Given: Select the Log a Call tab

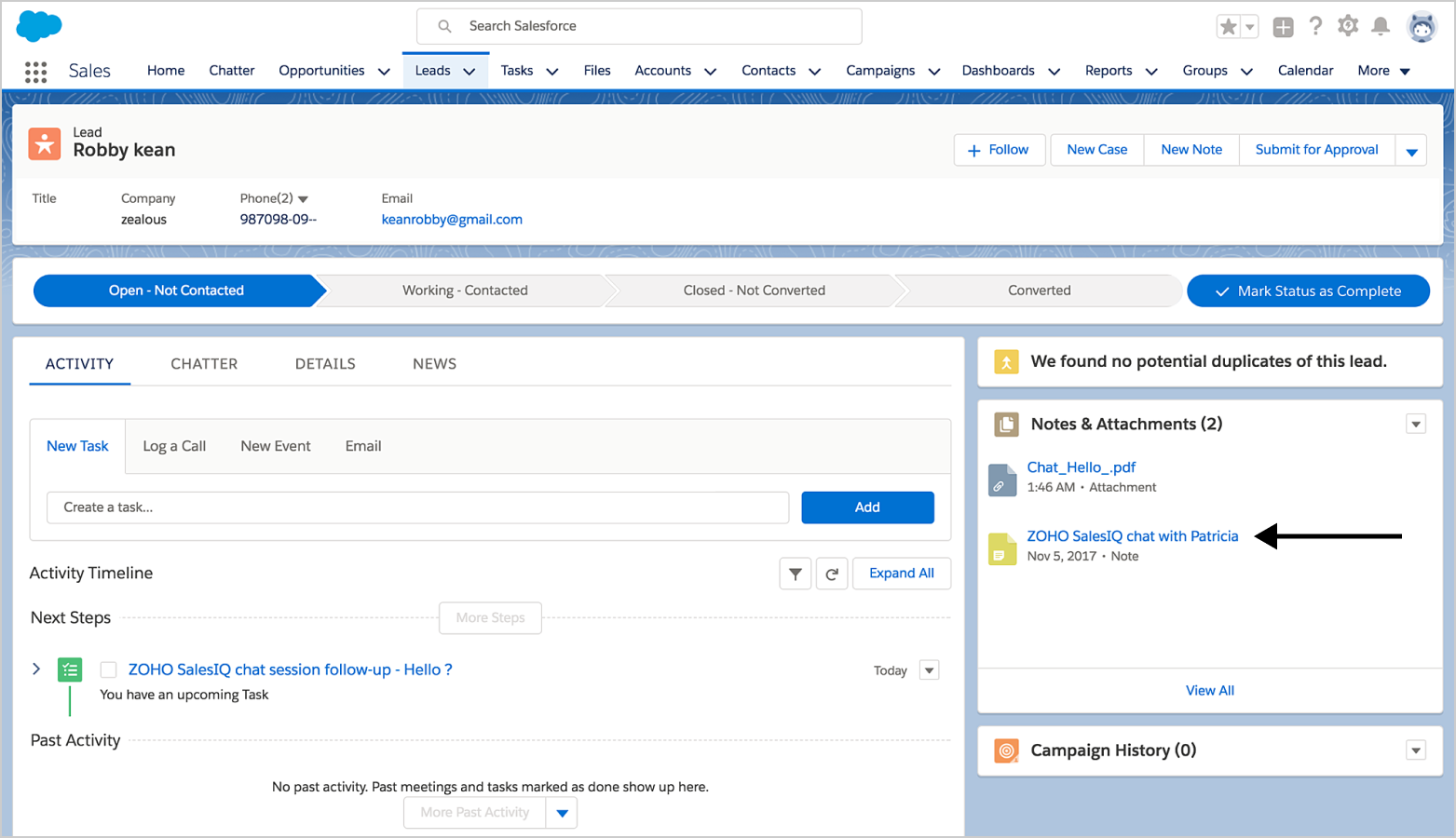Looking at the screenshot, I should (174, 447).
